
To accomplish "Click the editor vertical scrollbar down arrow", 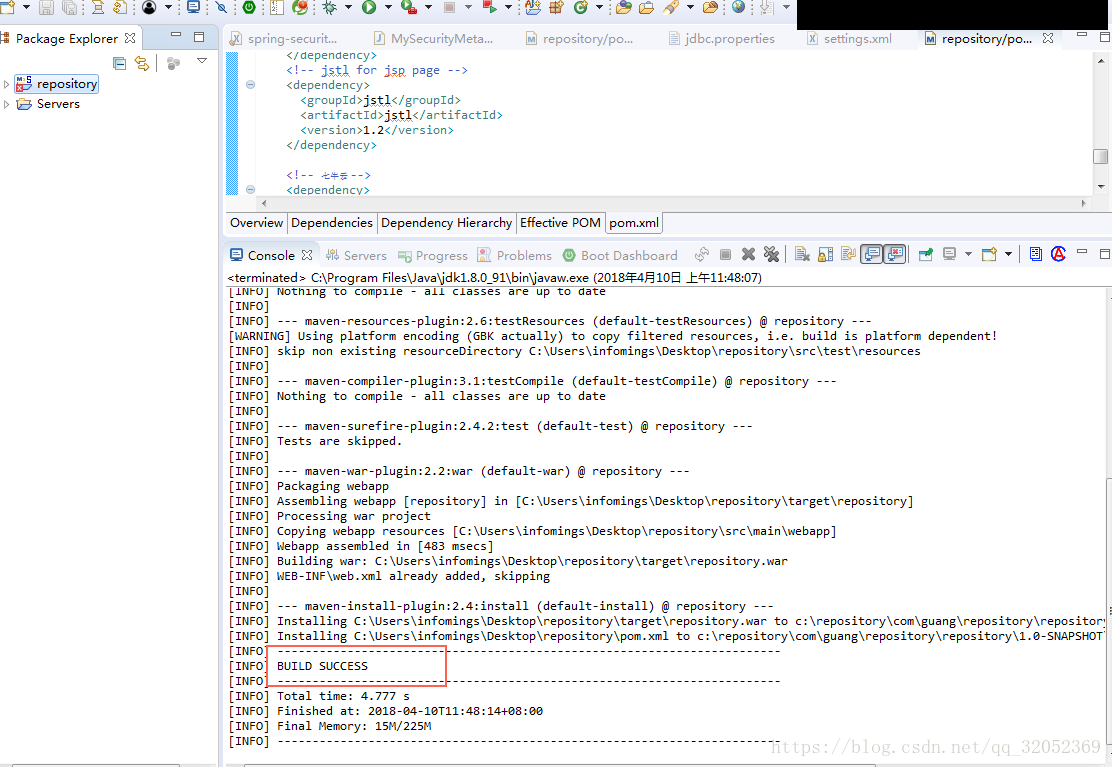I will [x=1101, y=187].
